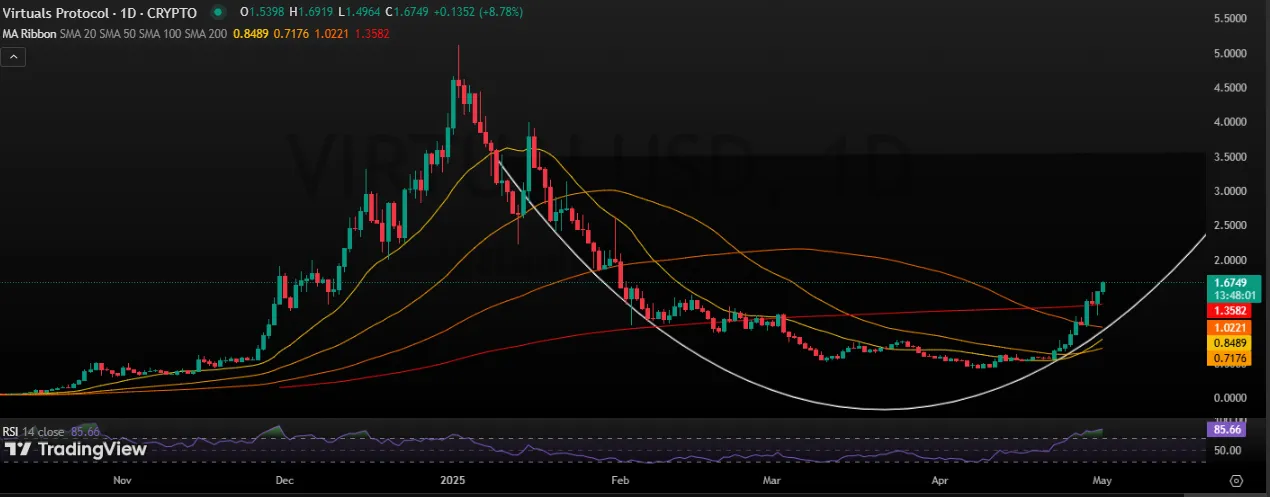
Task: Click the 0.7176 price axis label
Action: click(x=1228, y=356)
